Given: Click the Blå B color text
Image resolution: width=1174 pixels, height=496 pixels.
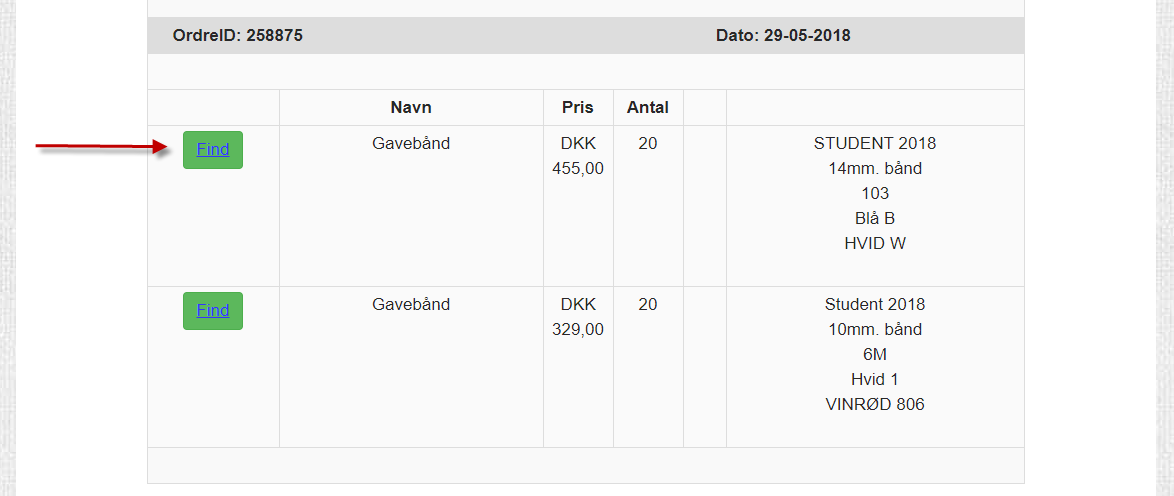Looking at the screenshot, I should coord(875,219).
